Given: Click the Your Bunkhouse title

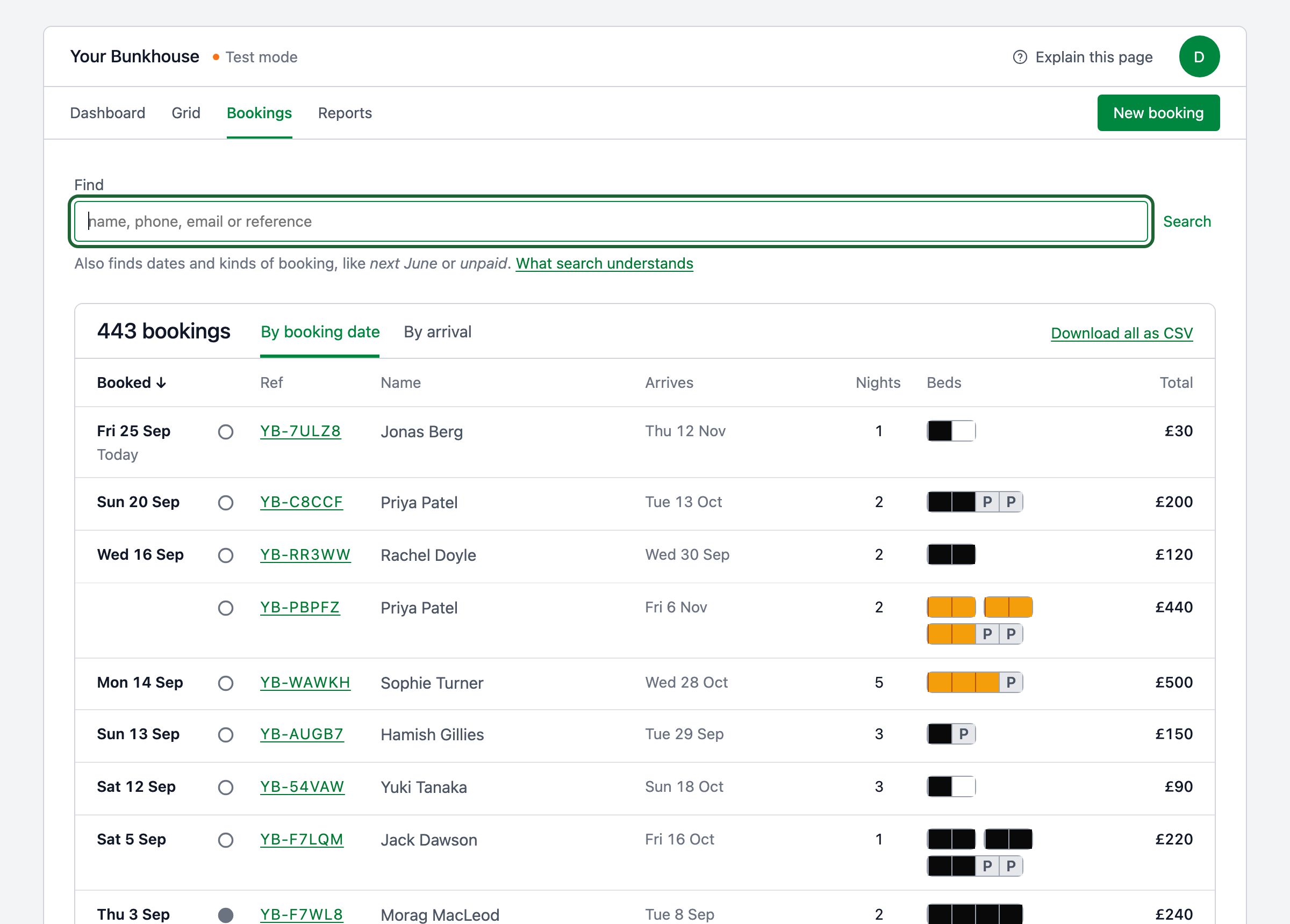Looking at the screenshot, I should coord(135,57).
